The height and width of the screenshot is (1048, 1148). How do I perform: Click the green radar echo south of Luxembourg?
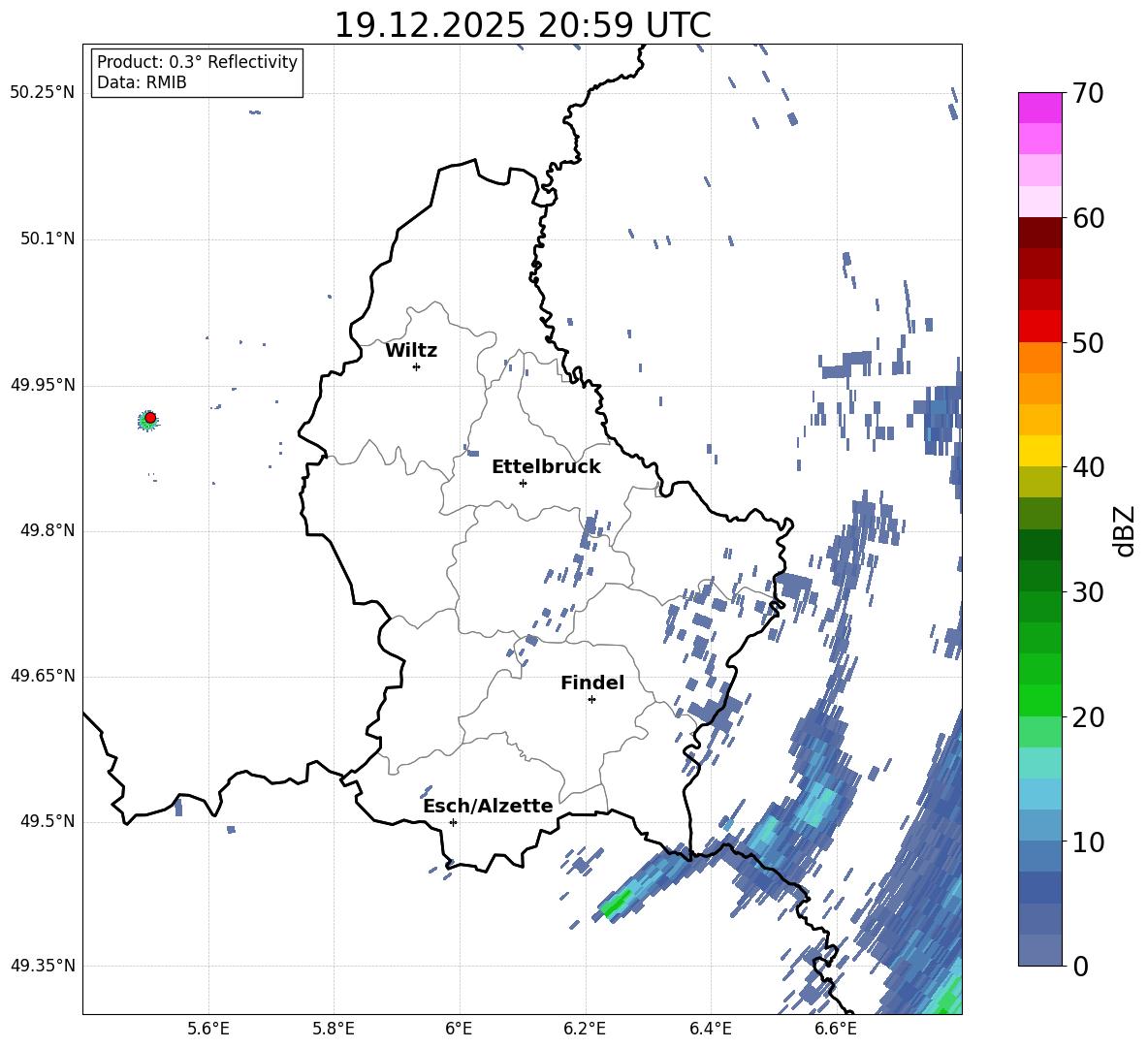click(616, 904)
